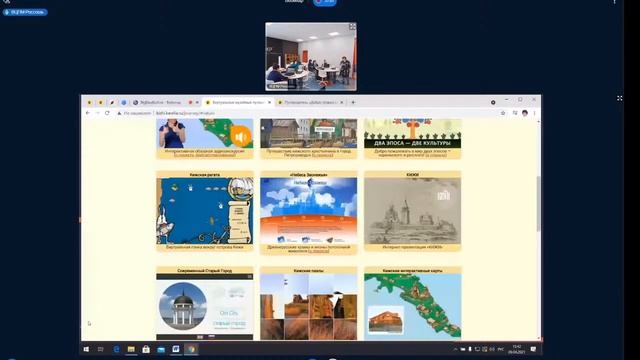Open the sign-language audio excursion thumbnail

[204, 133]
